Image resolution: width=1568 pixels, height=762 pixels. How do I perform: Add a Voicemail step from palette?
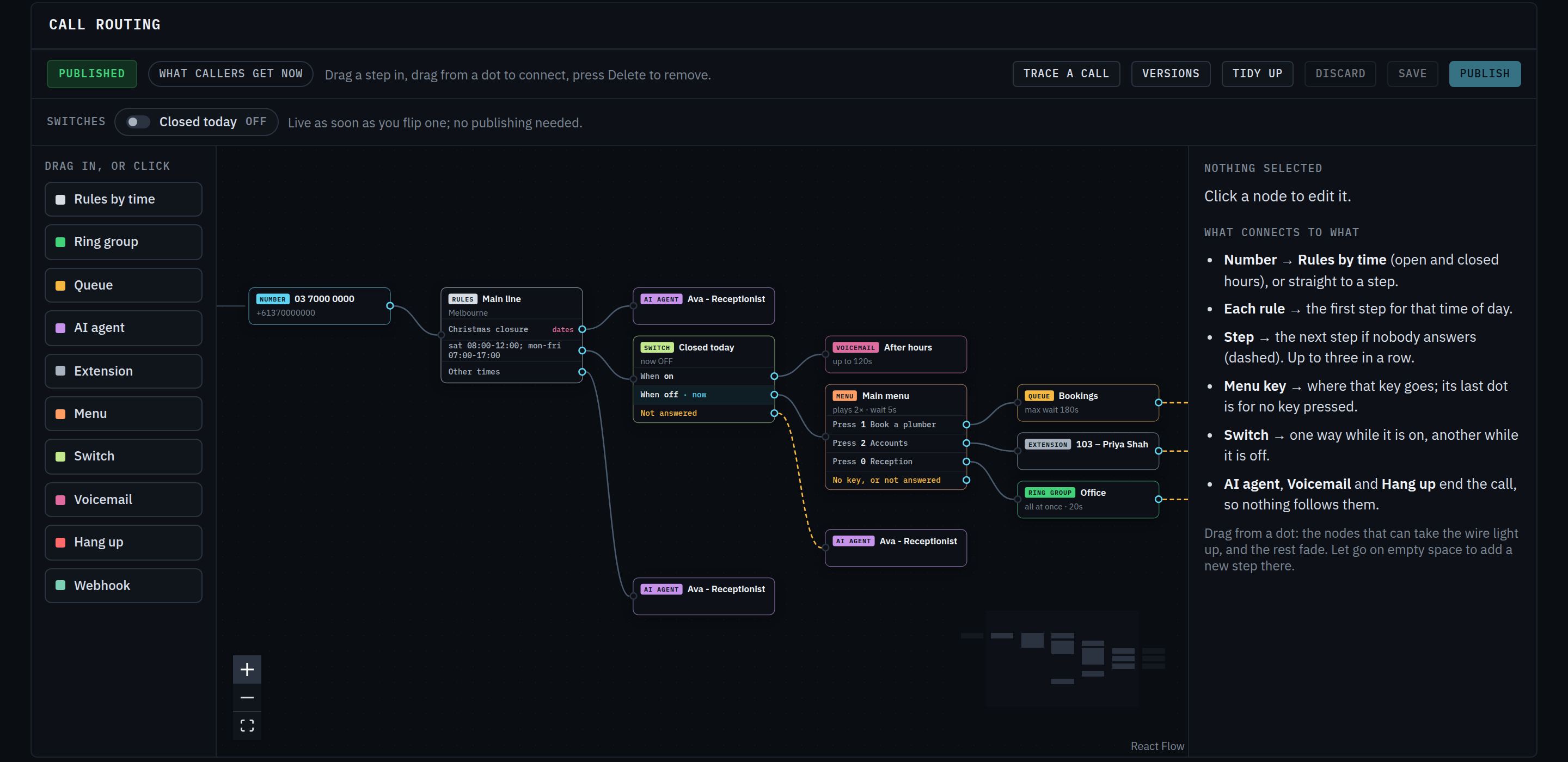[x=123, y=499]
